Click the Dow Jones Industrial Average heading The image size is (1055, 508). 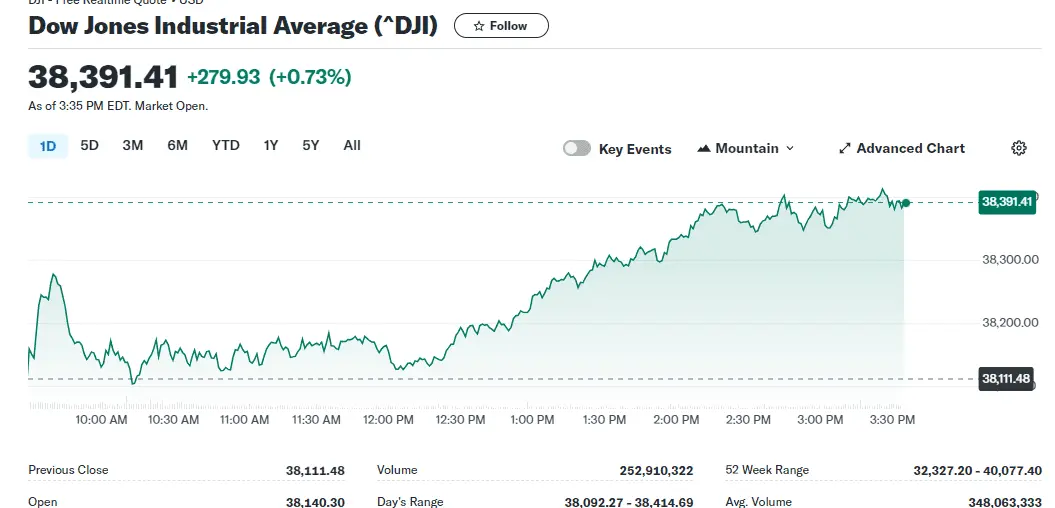[x=233, y=26]
